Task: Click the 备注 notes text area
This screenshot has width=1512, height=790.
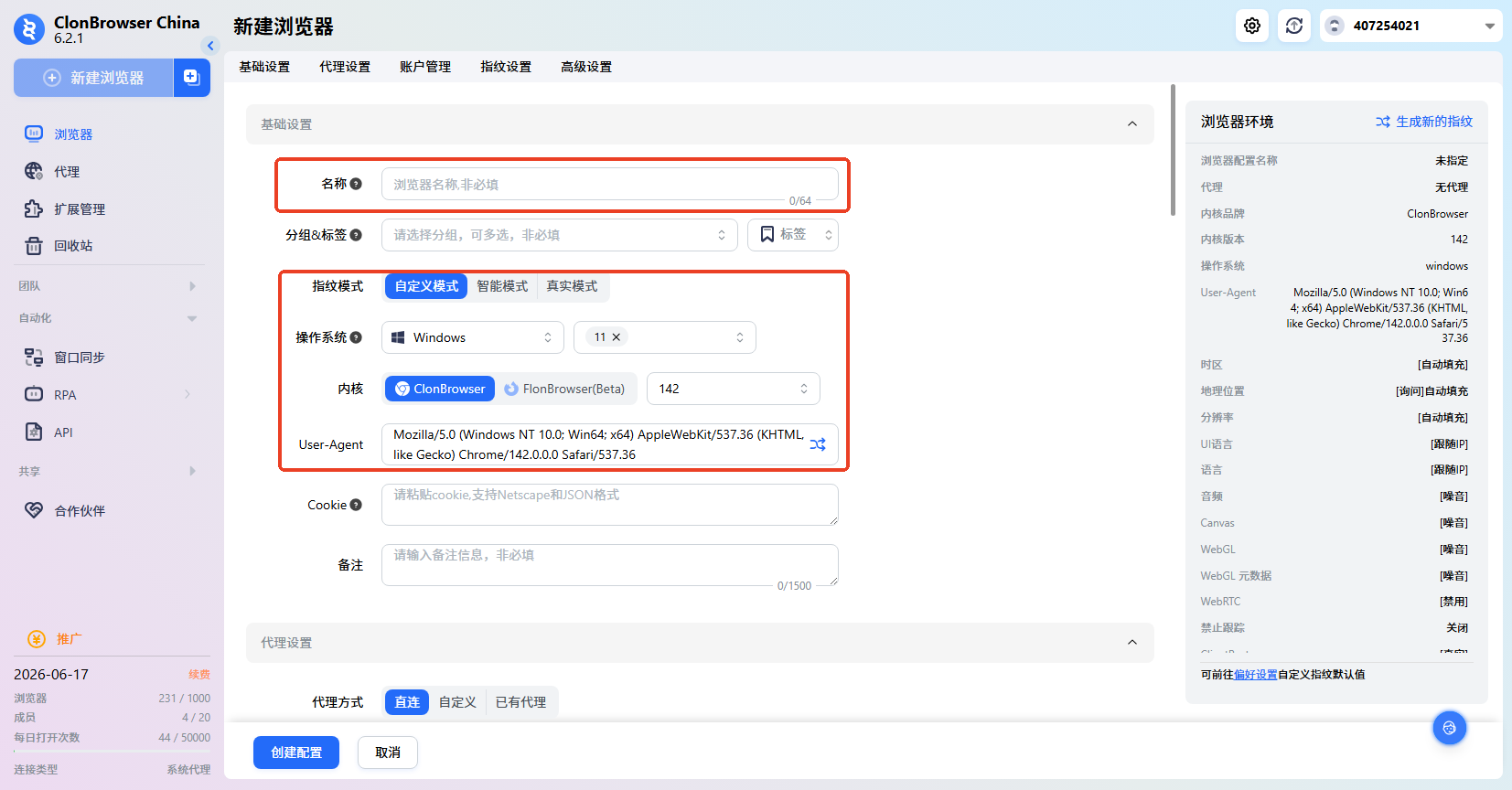Action: tap(610, 565)
